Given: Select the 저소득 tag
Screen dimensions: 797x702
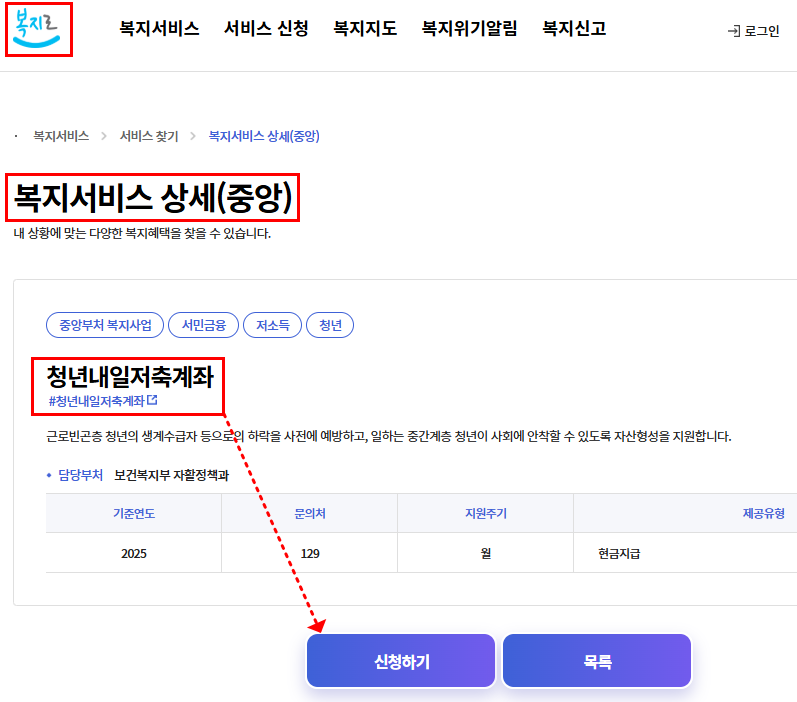Looking at the screenshot, I should pos(272,325).
